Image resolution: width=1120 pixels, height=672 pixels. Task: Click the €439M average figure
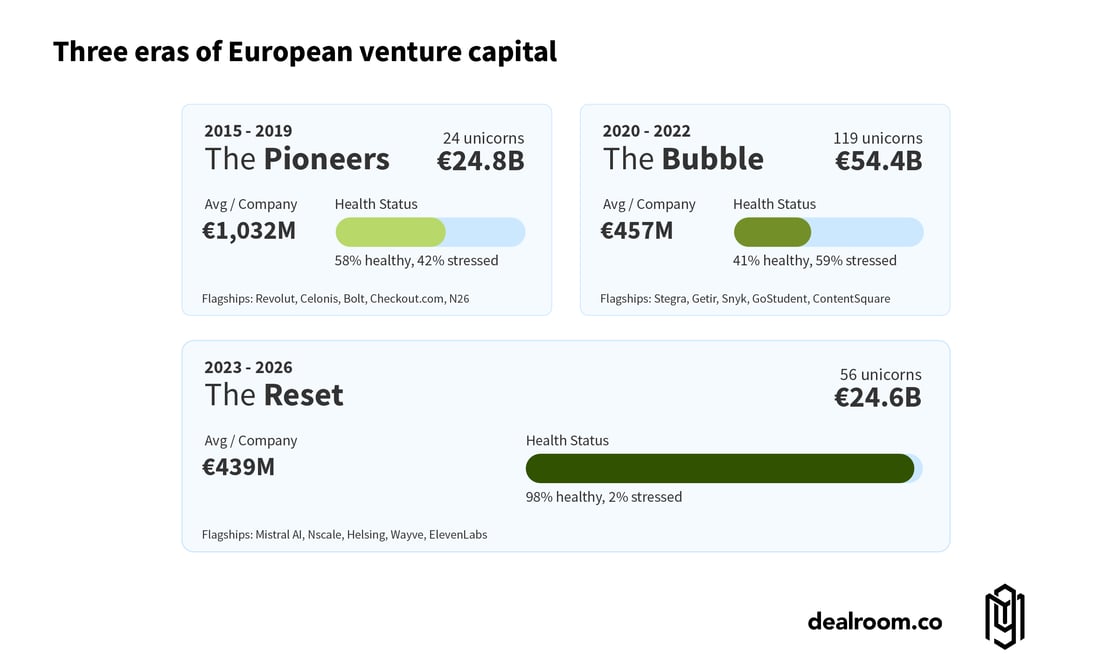pyautogui.click(x=238, y=466)
